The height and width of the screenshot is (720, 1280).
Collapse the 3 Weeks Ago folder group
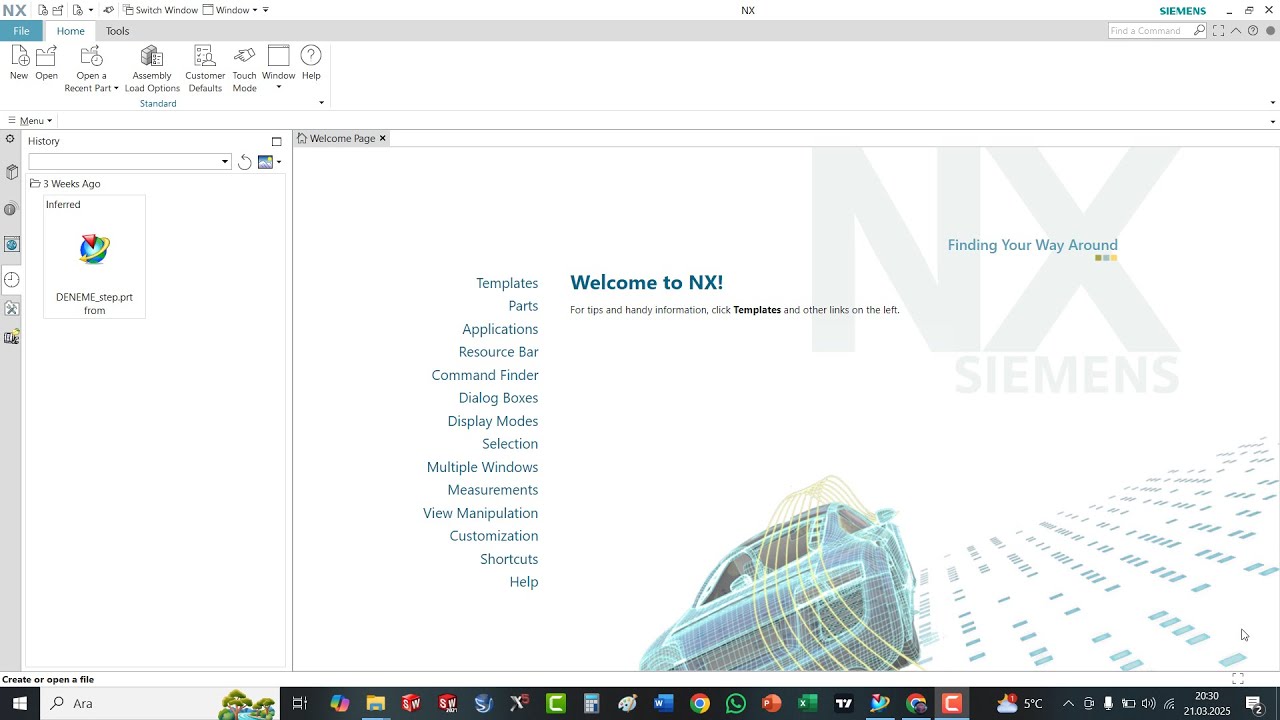pos(35,184)
